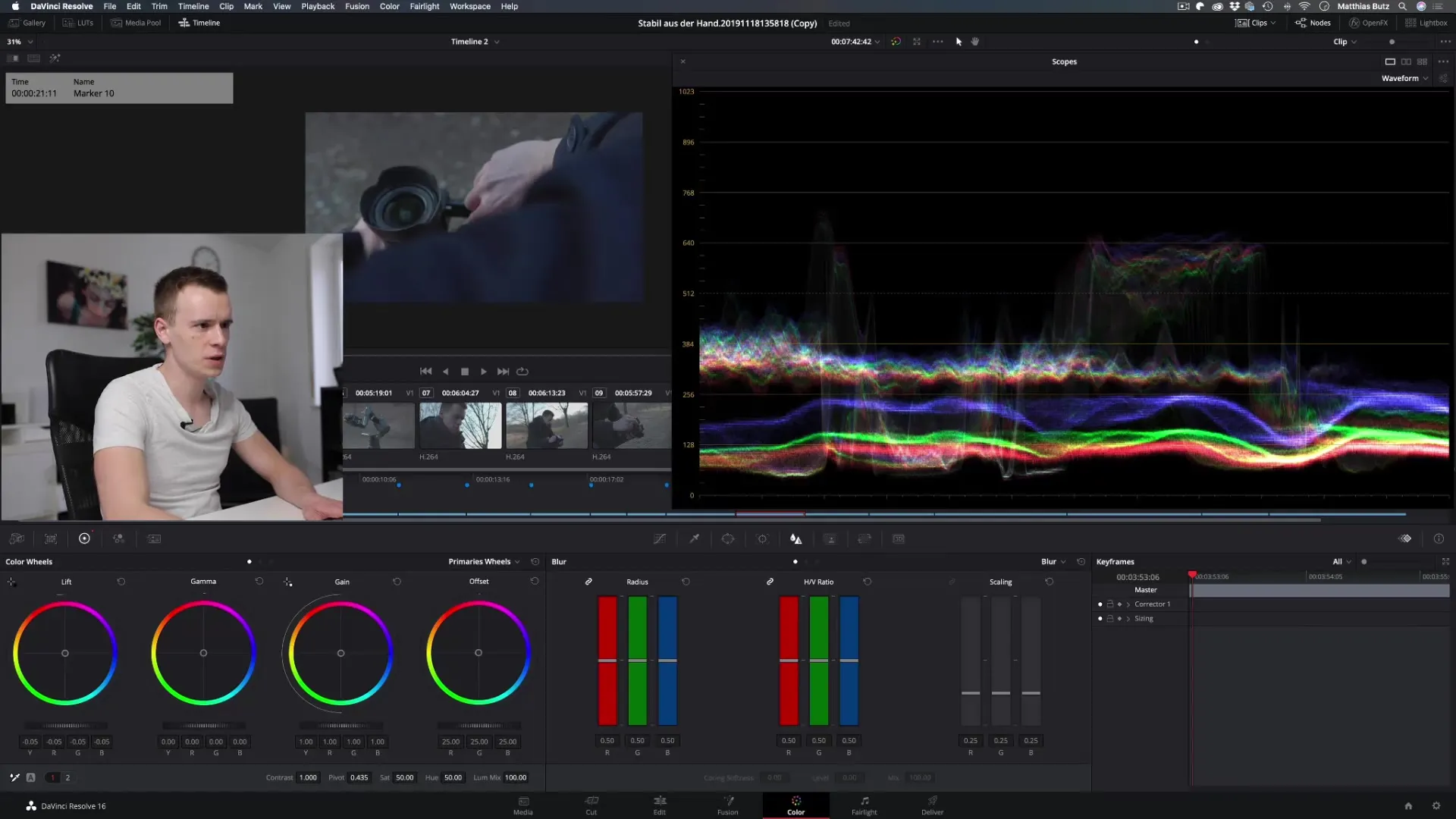
Task: Open the Workspace menu
Action: click(469, 6)
